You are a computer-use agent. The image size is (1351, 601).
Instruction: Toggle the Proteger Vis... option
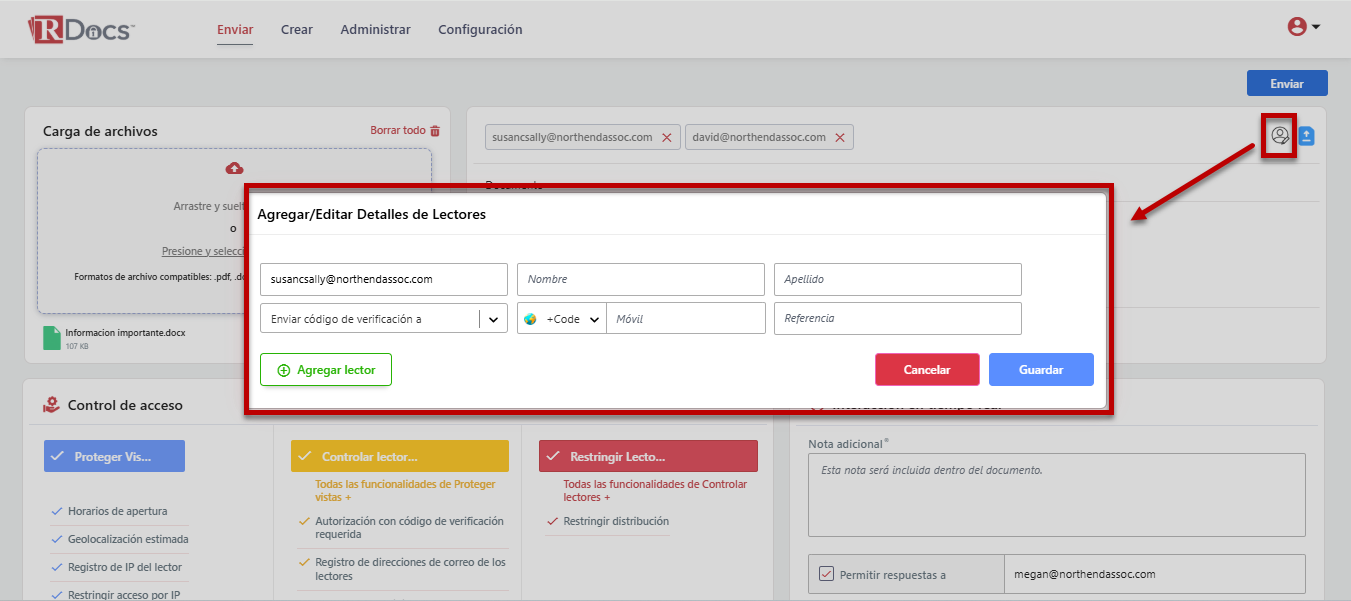114,456
